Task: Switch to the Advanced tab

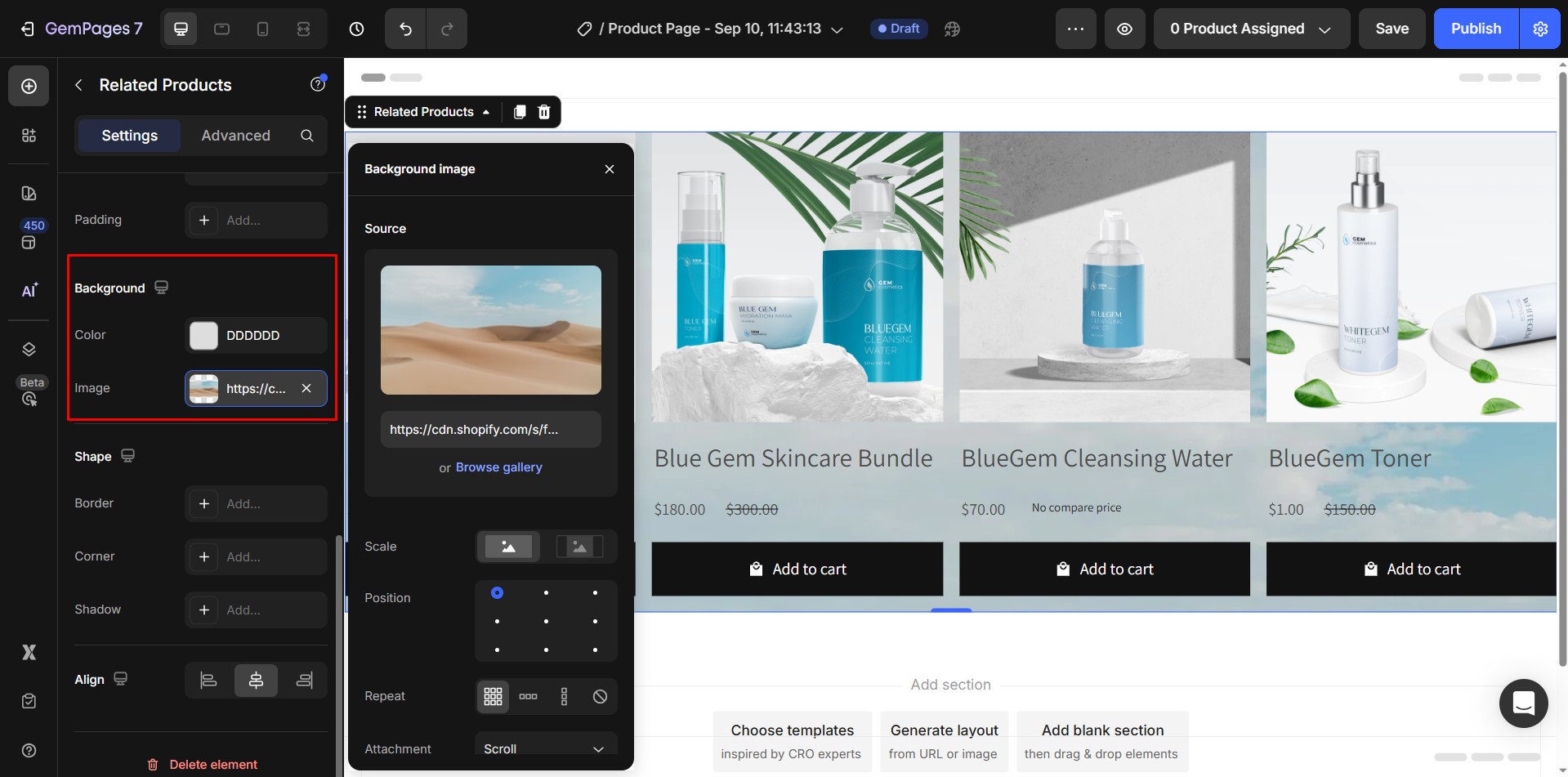Action: point(235,136)
